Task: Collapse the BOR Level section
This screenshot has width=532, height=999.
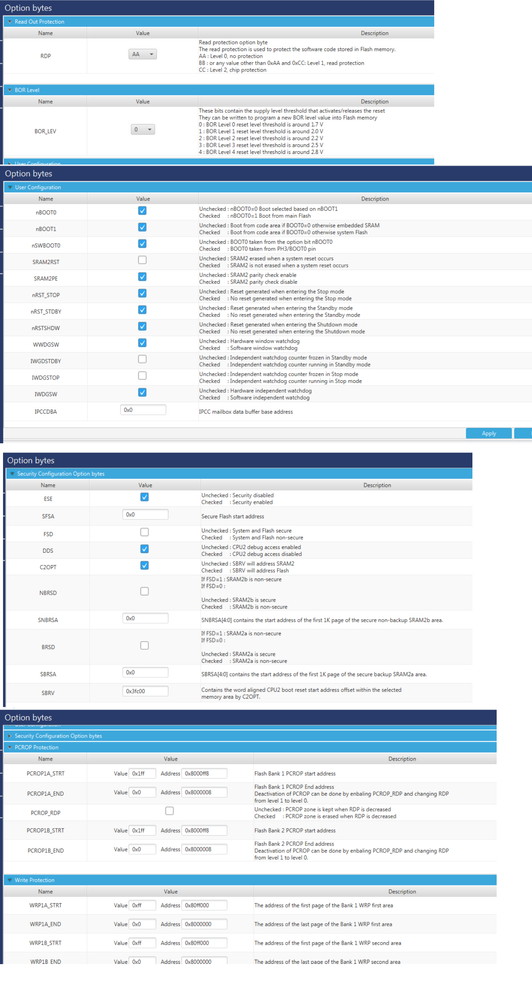Action: (217, 90)
